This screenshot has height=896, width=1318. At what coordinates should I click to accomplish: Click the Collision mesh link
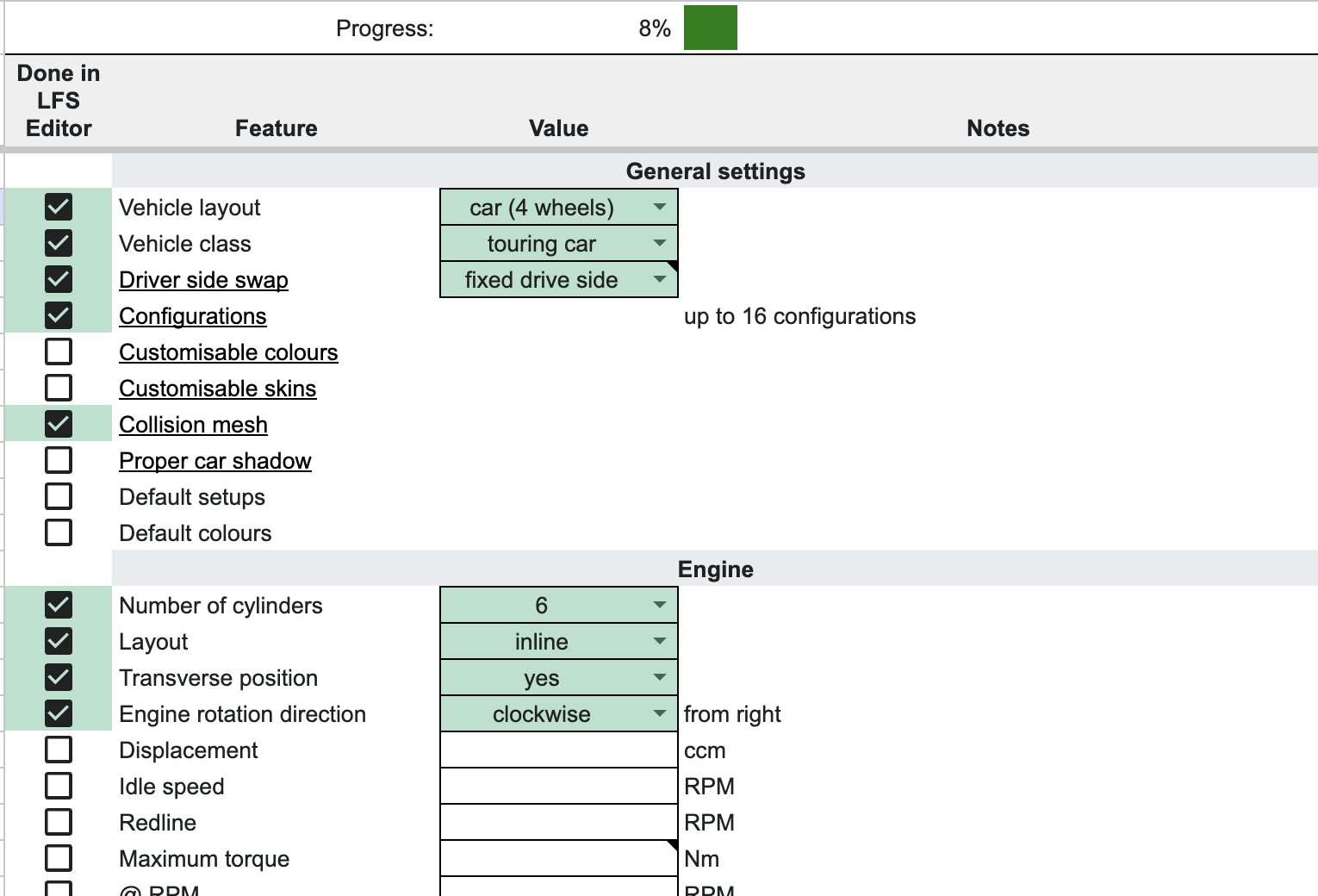(193, 425)
